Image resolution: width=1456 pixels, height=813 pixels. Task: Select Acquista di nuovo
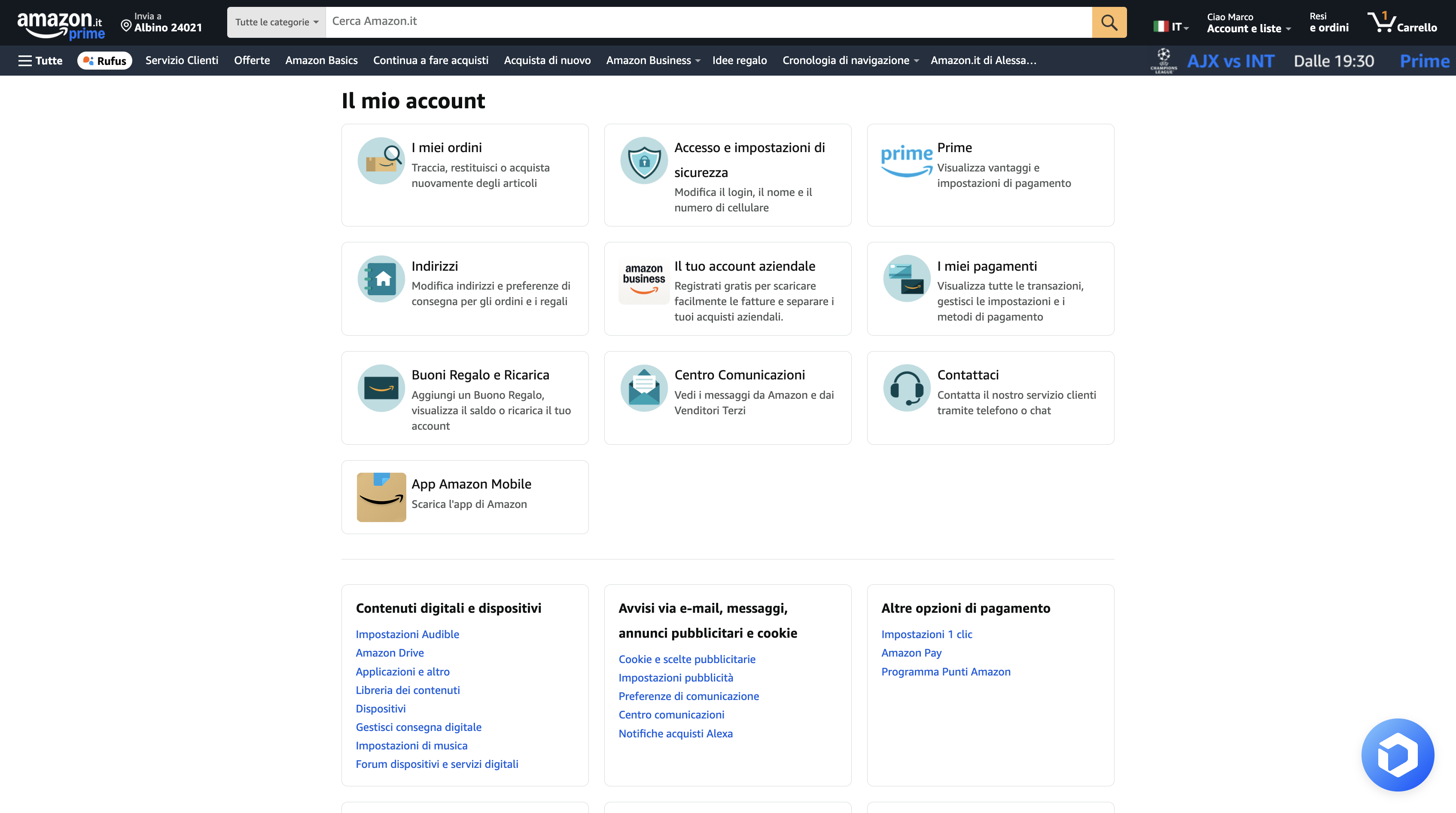547,61
